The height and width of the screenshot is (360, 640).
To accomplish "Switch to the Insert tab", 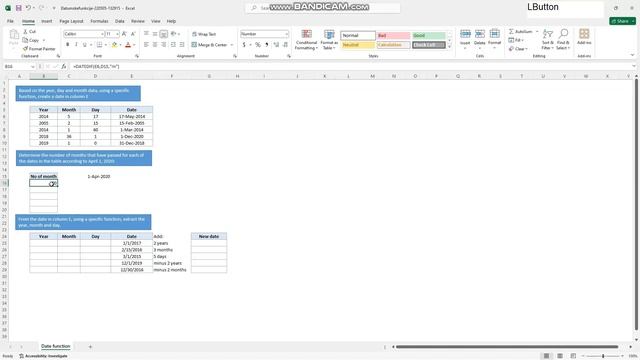I will [x=47, y=21].
